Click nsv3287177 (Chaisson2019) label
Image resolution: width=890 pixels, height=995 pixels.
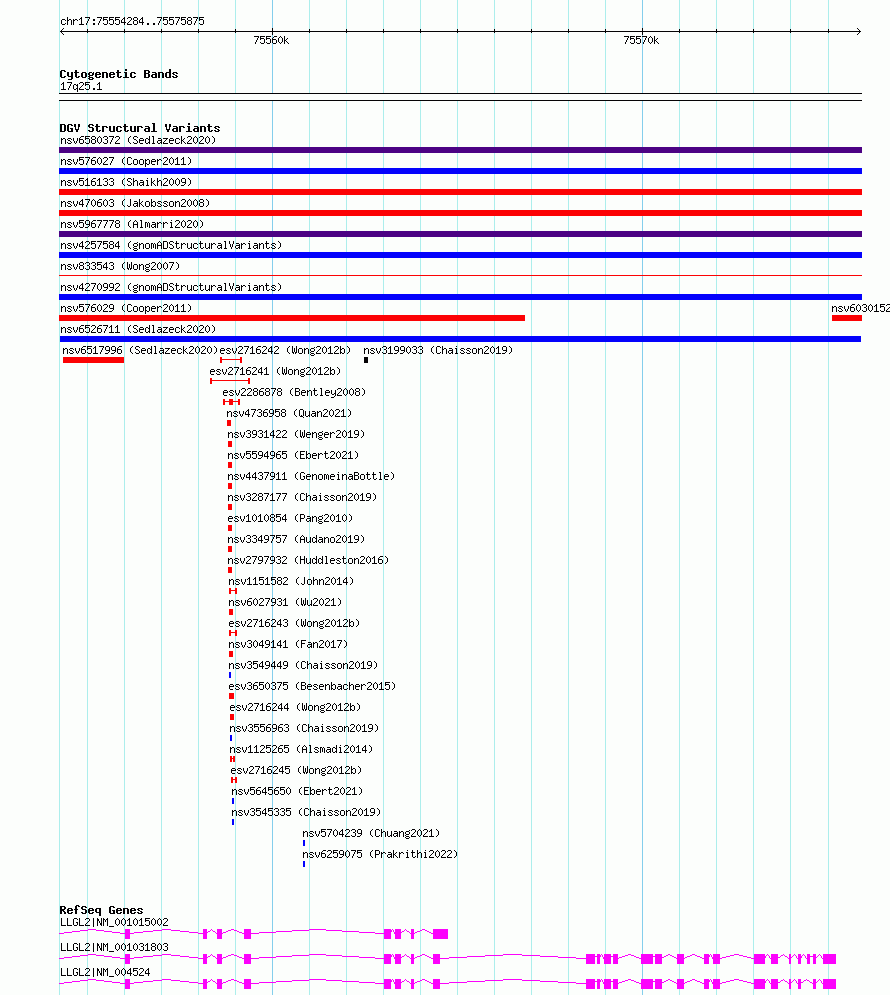tap(303, 497)
